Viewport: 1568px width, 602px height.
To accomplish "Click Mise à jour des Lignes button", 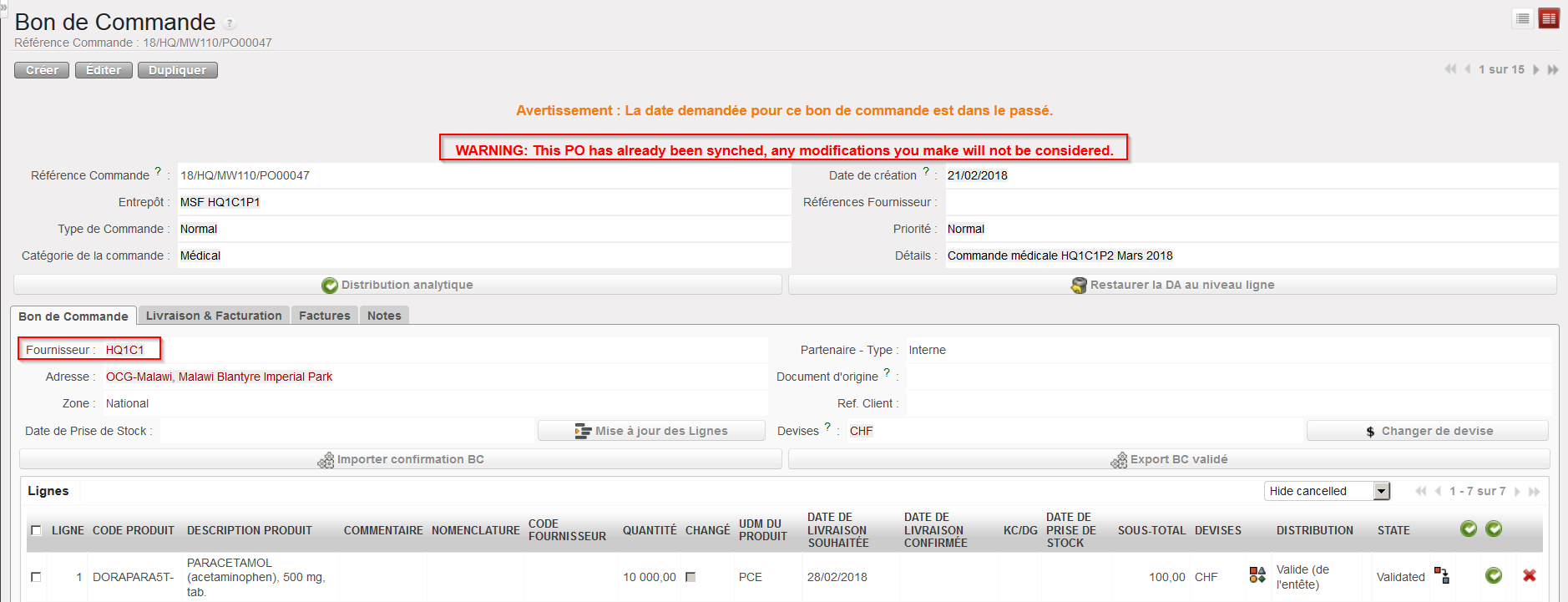I will (x=651, y=431).
